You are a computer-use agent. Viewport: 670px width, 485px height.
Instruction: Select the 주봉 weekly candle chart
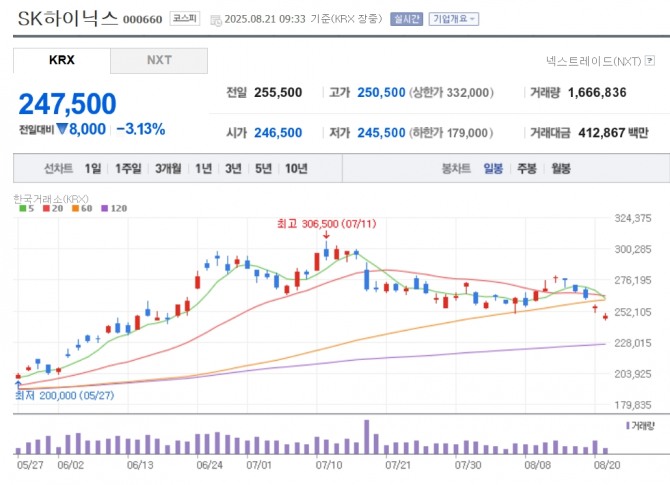click(526, 169)
